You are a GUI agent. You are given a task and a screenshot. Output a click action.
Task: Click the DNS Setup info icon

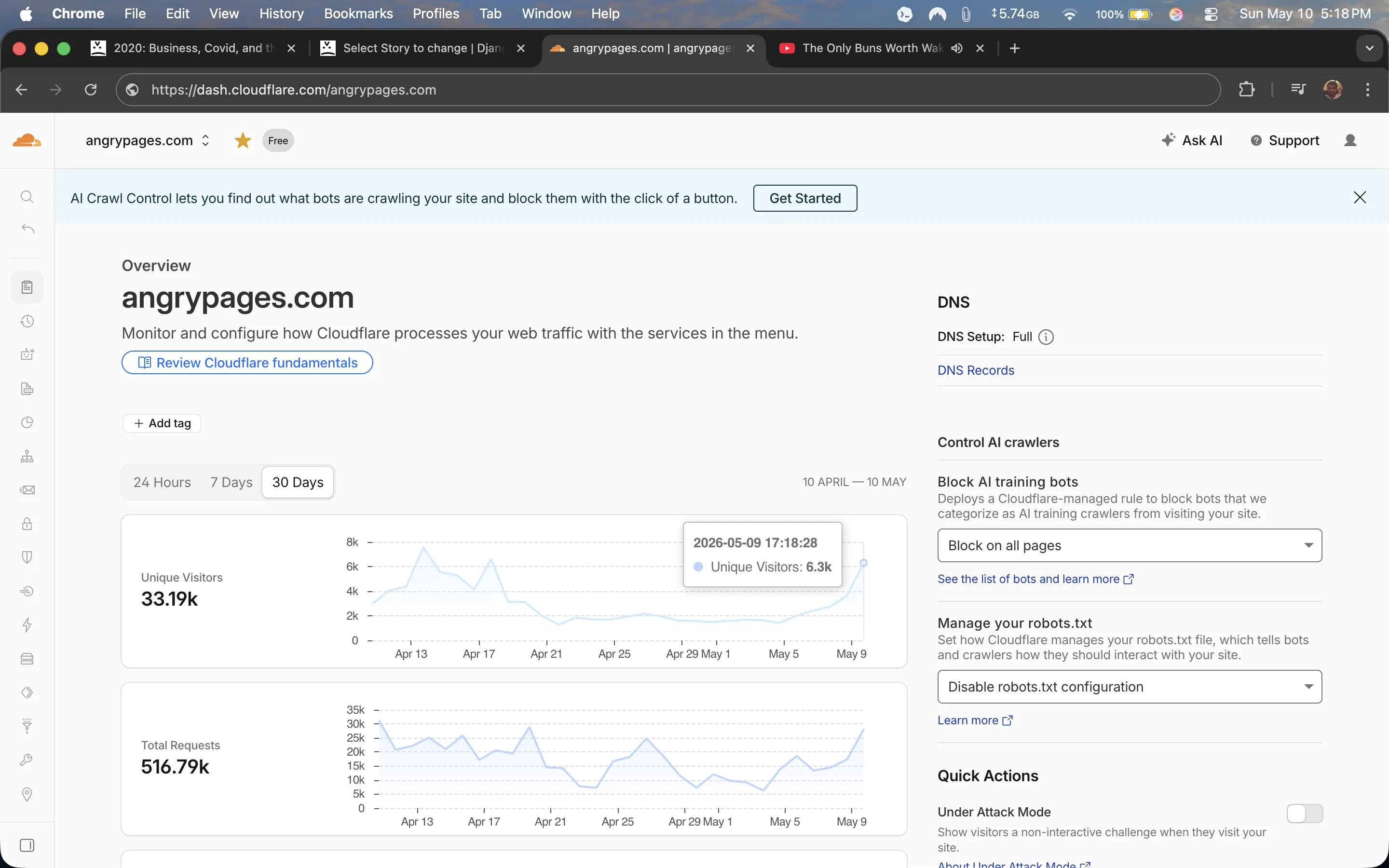(1047, 337)
